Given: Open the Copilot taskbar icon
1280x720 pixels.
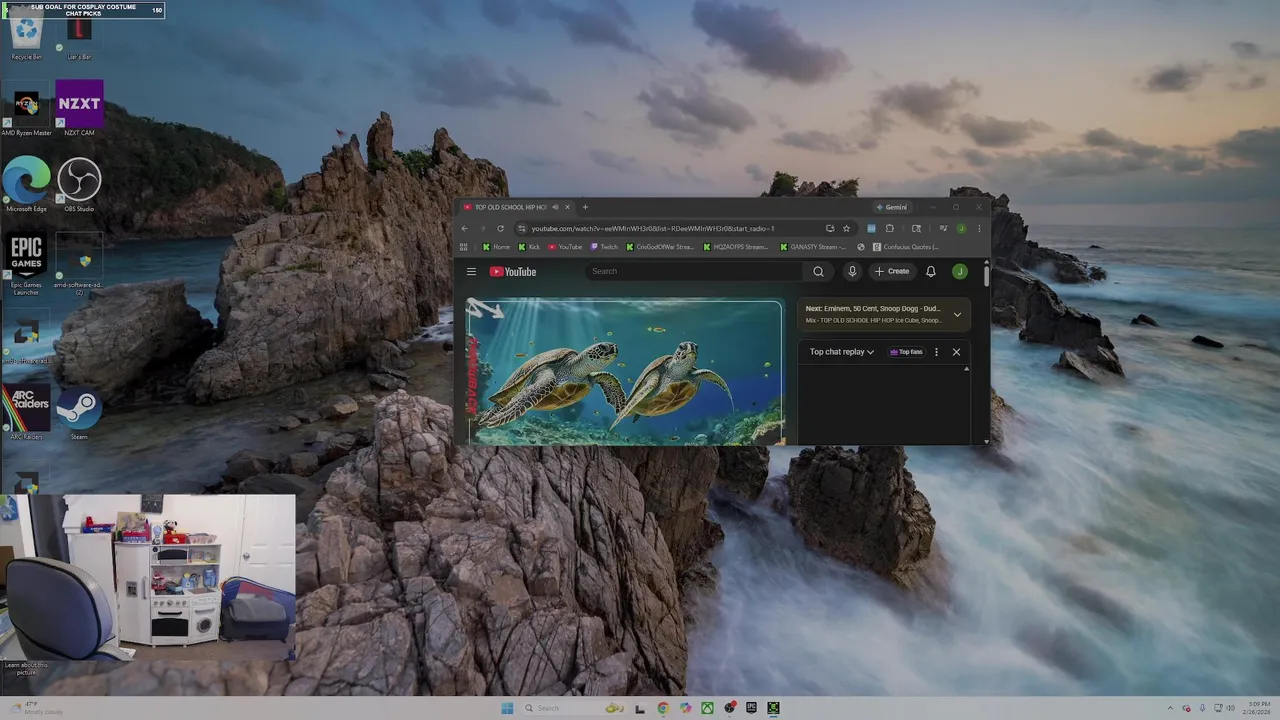Looking at the screenshot, I should click(685, 708).
